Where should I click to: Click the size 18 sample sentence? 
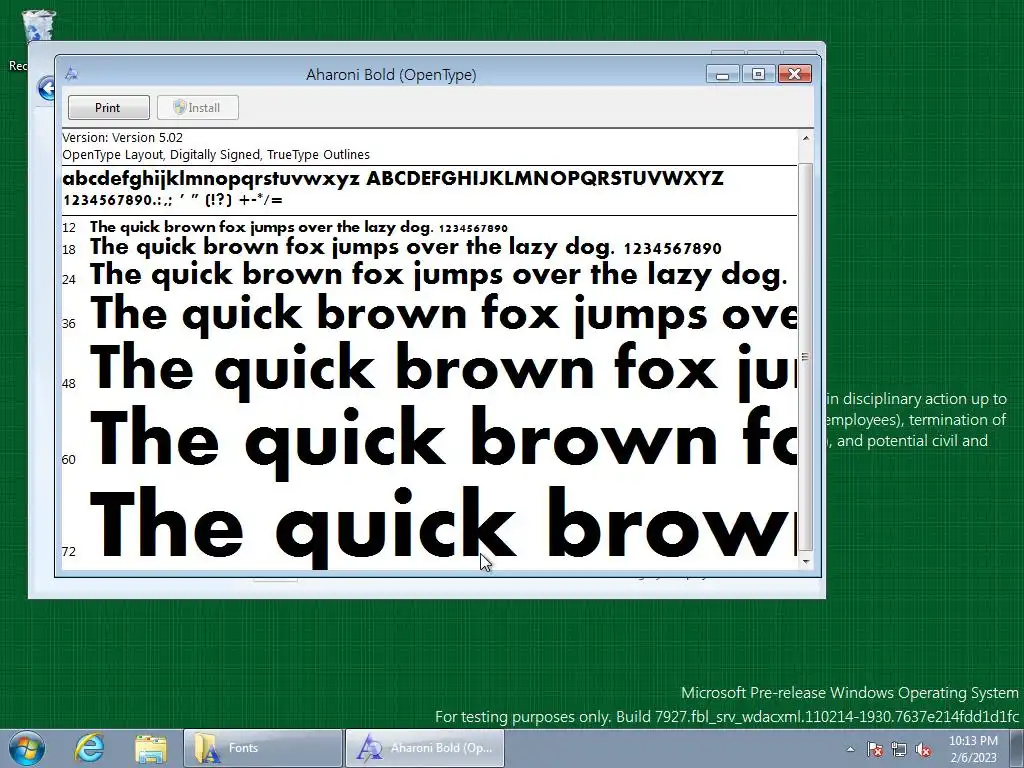pyautogui.click(x=406, y=248)
